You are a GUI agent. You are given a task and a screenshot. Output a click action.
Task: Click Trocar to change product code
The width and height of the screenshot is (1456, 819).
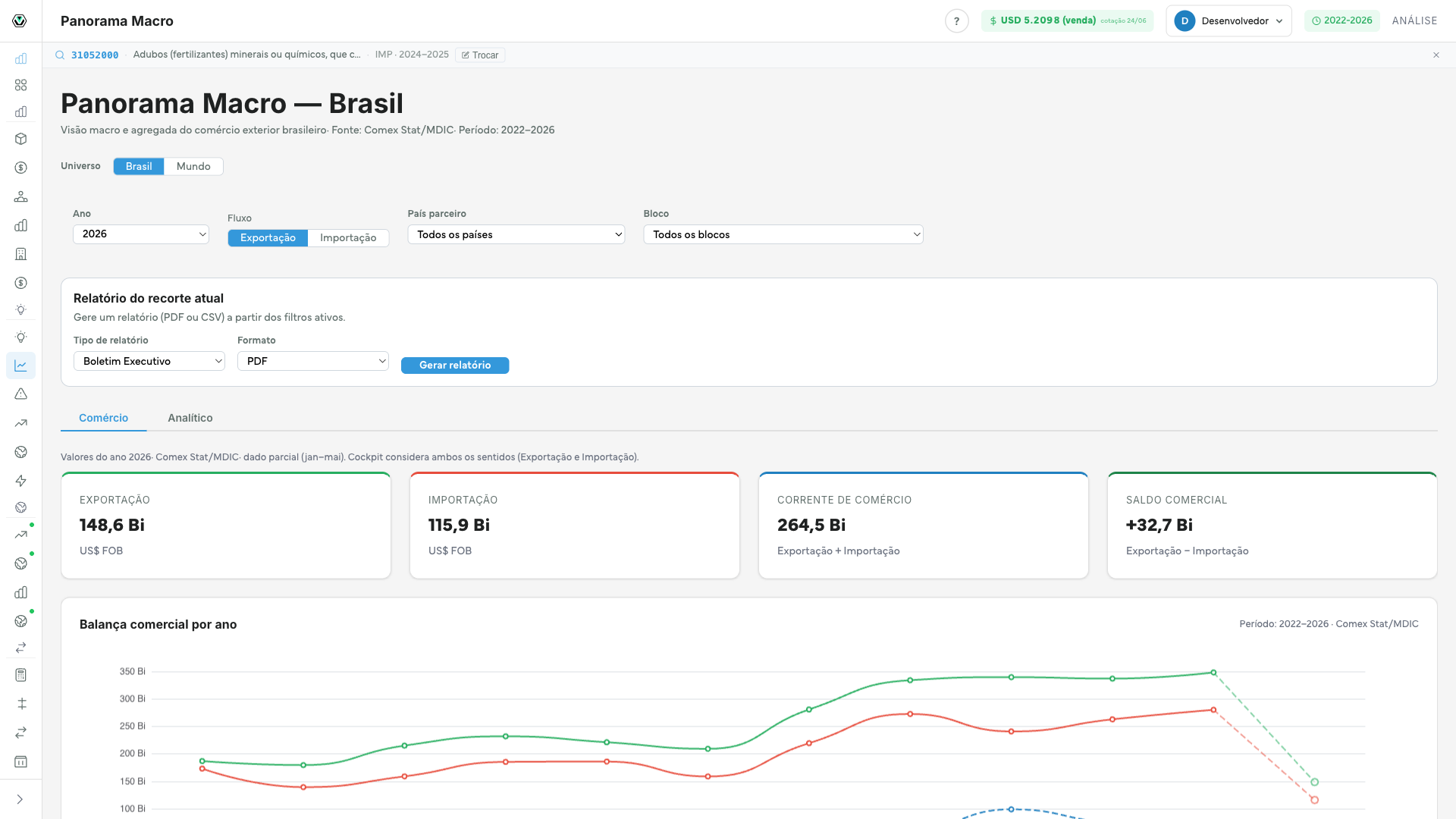pyautogui.click(x=480, y=55)
